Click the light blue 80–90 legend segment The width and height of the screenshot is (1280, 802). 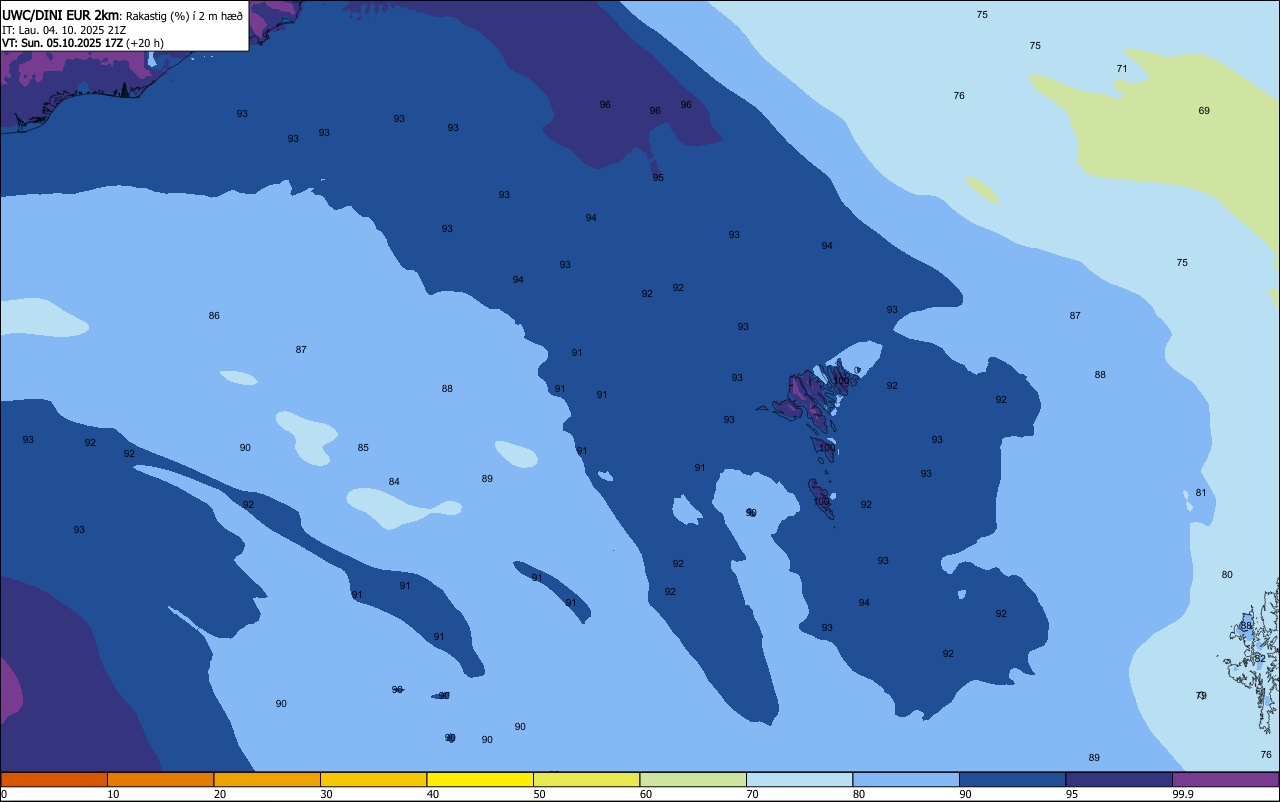[906, 779]
